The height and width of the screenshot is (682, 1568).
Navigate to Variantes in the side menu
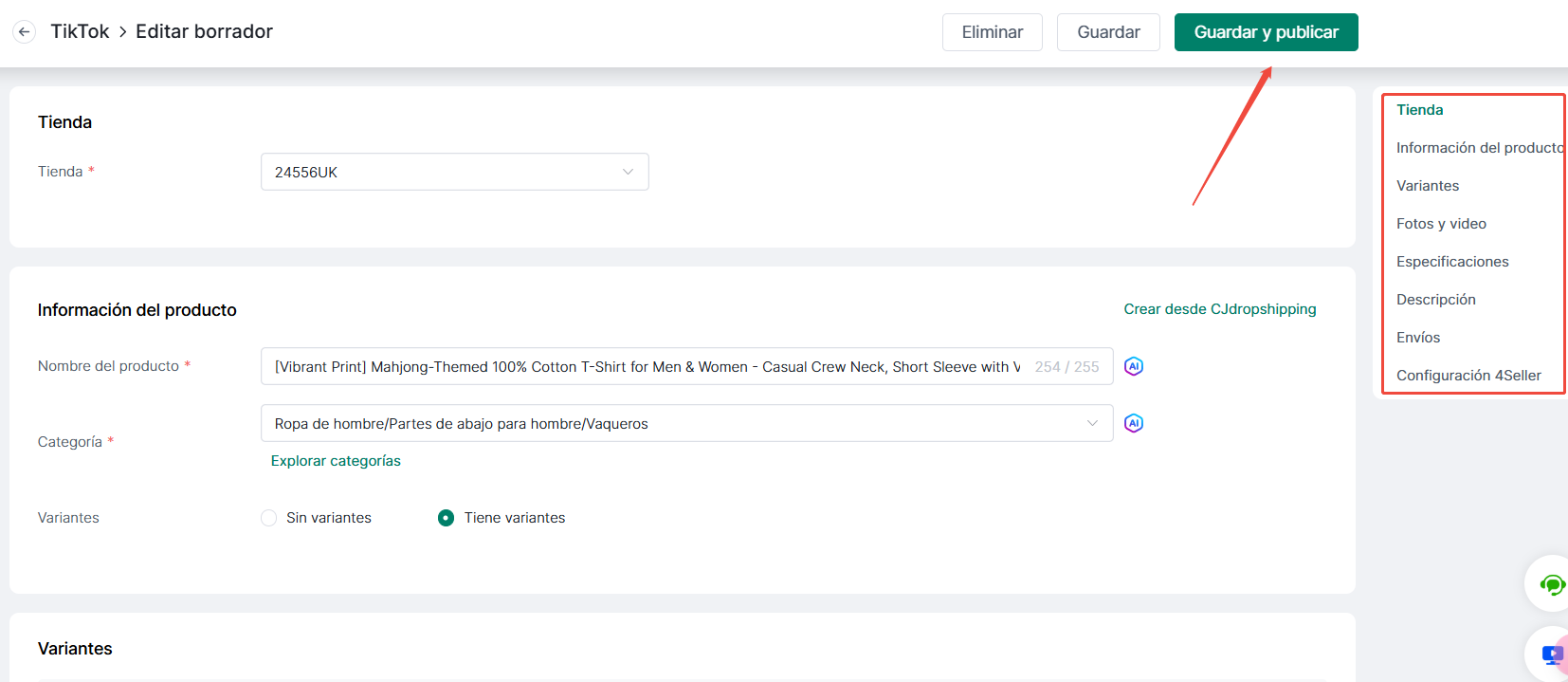(x=1427, y=186)
